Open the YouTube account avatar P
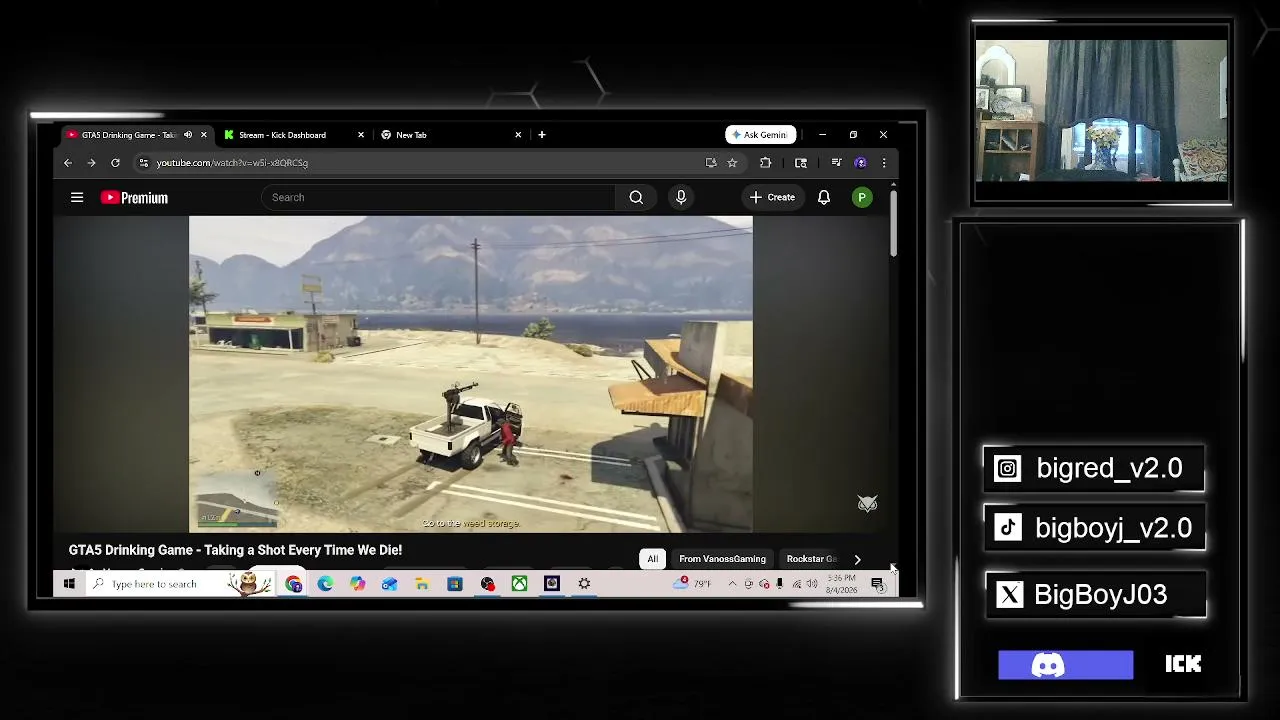This screenshot has width=1280, height=720. tap(862, 198)
